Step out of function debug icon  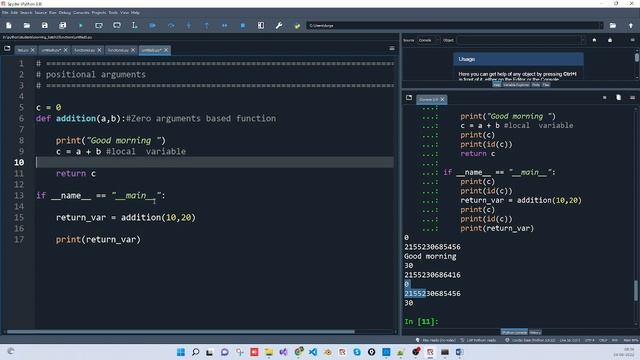click(207, 25)
